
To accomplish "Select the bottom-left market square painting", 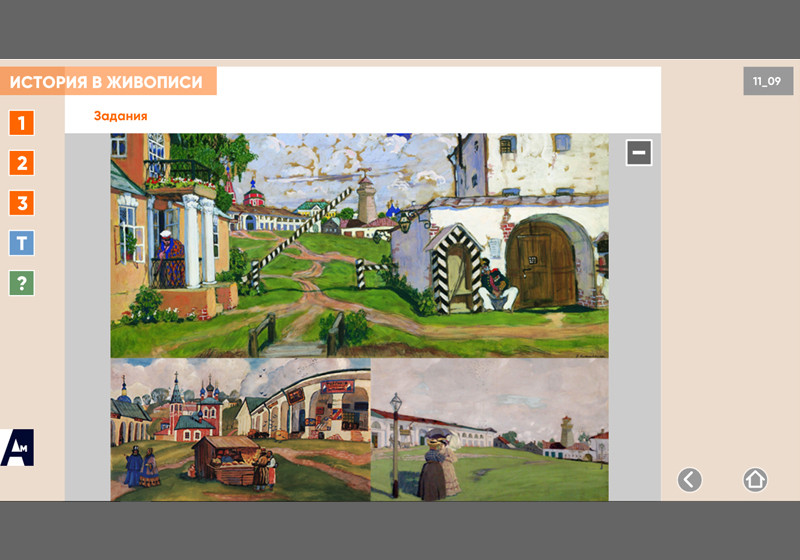I will tap(240, 429).
